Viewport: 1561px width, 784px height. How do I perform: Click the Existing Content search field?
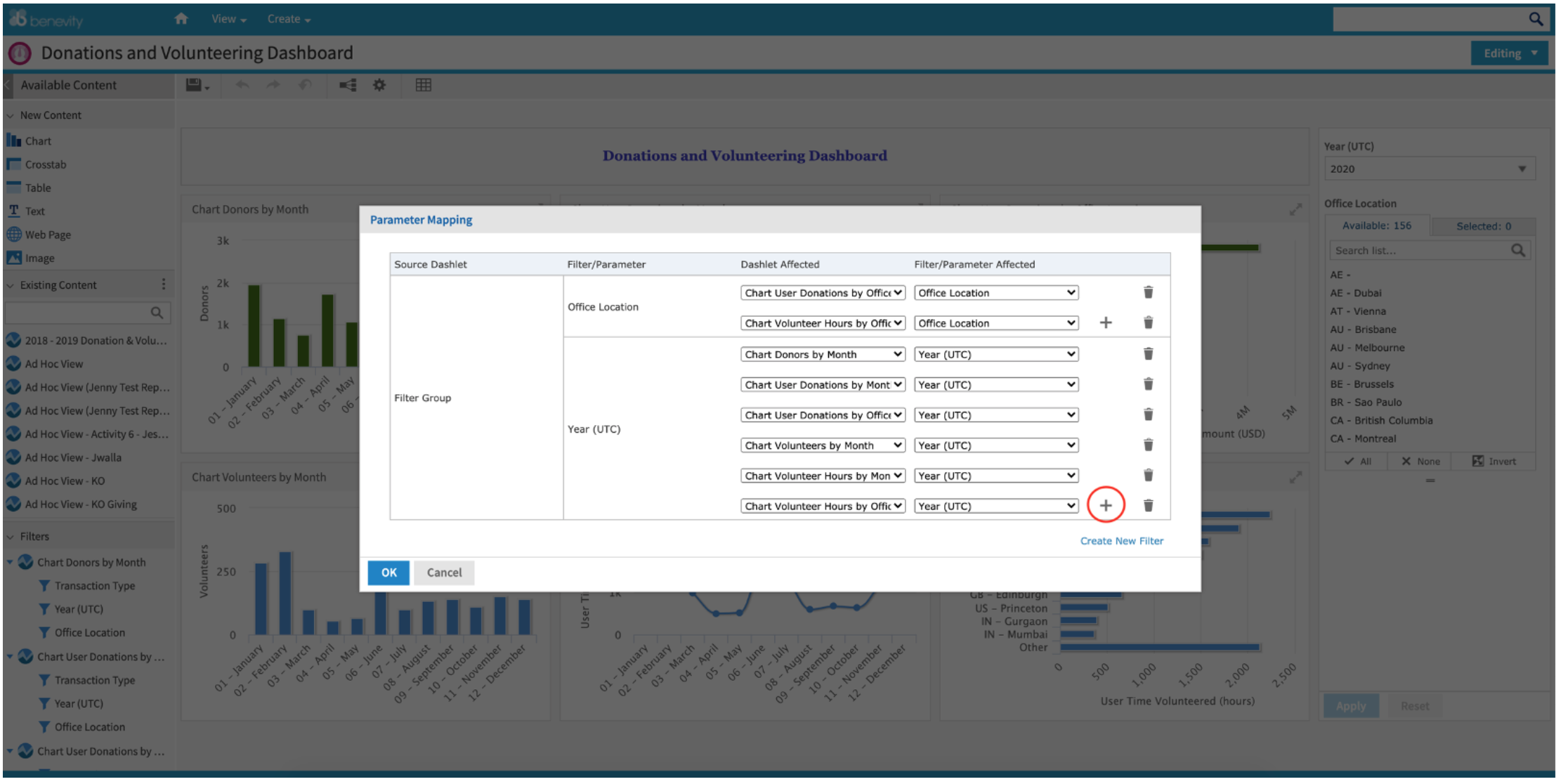(x=77, y=313)
